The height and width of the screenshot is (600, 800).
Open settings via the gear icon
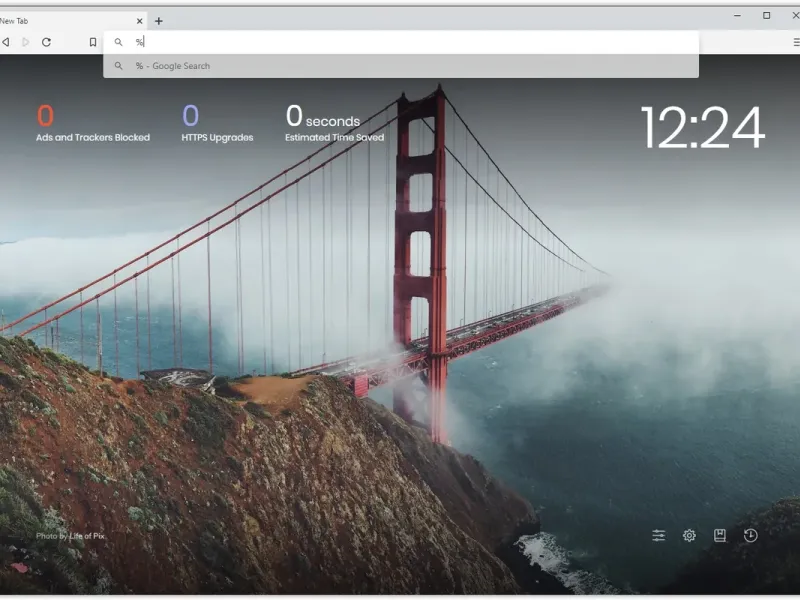[689, 535]
